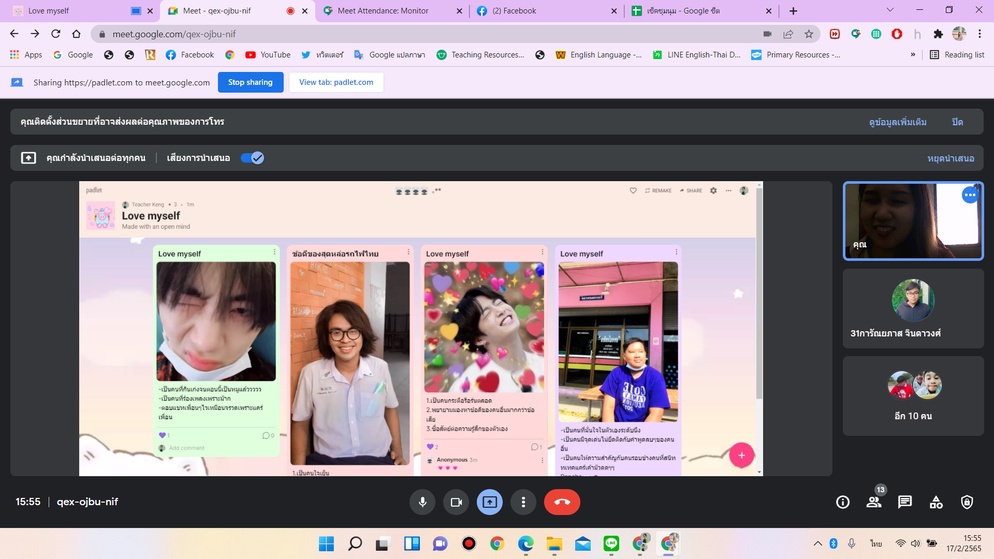
Task: Open Reading list
Action: point(957,55)
